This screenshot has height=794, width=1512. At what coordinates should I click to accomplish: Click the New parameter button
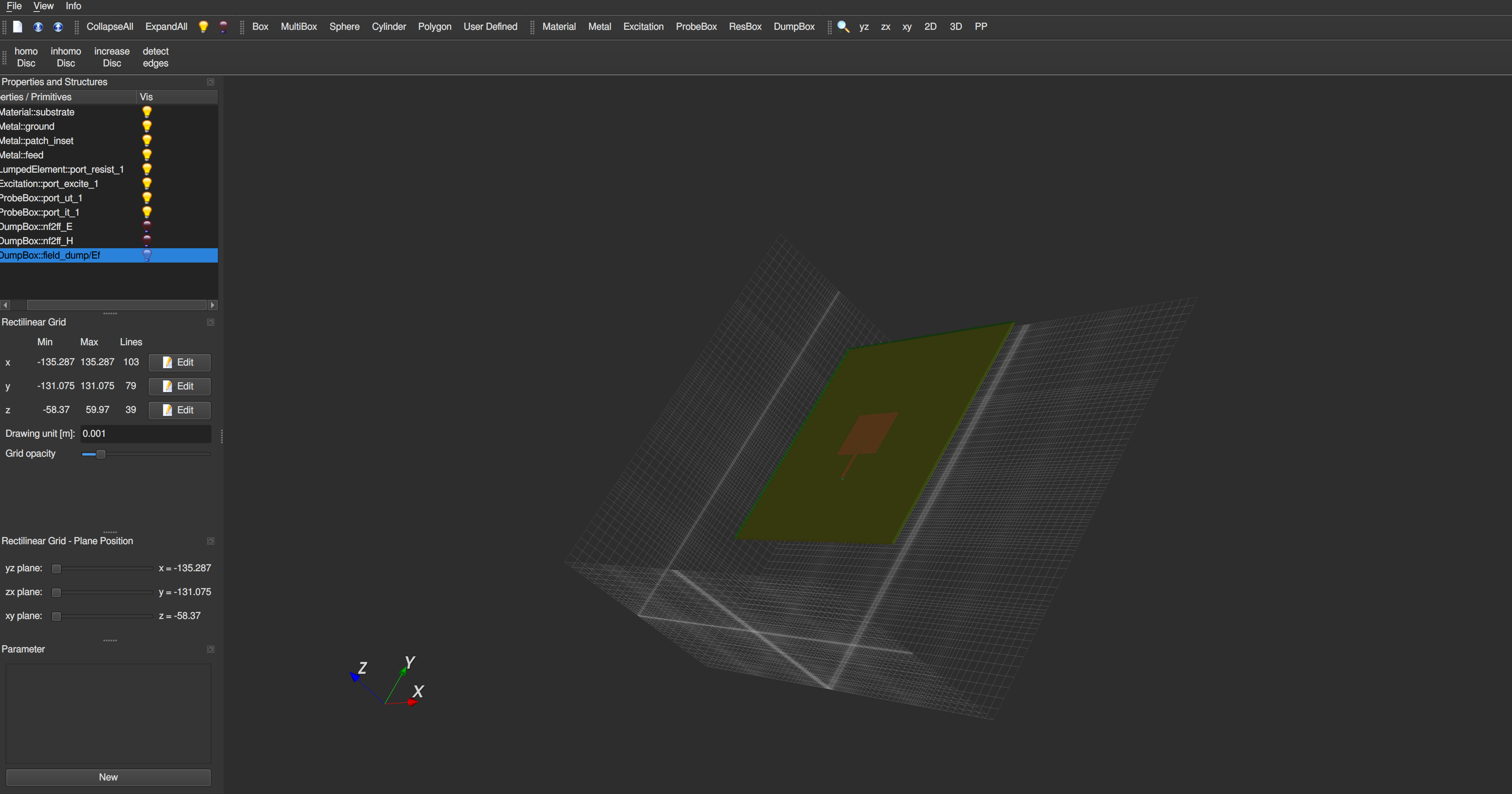108,777
